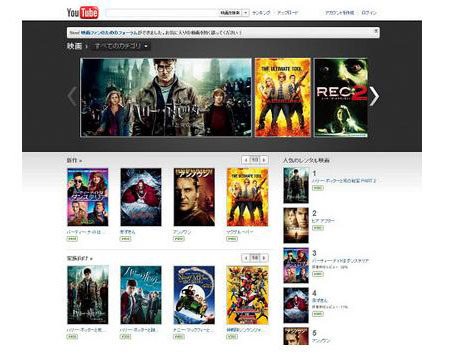Go to previous page in 新作 section

point(246,160)
